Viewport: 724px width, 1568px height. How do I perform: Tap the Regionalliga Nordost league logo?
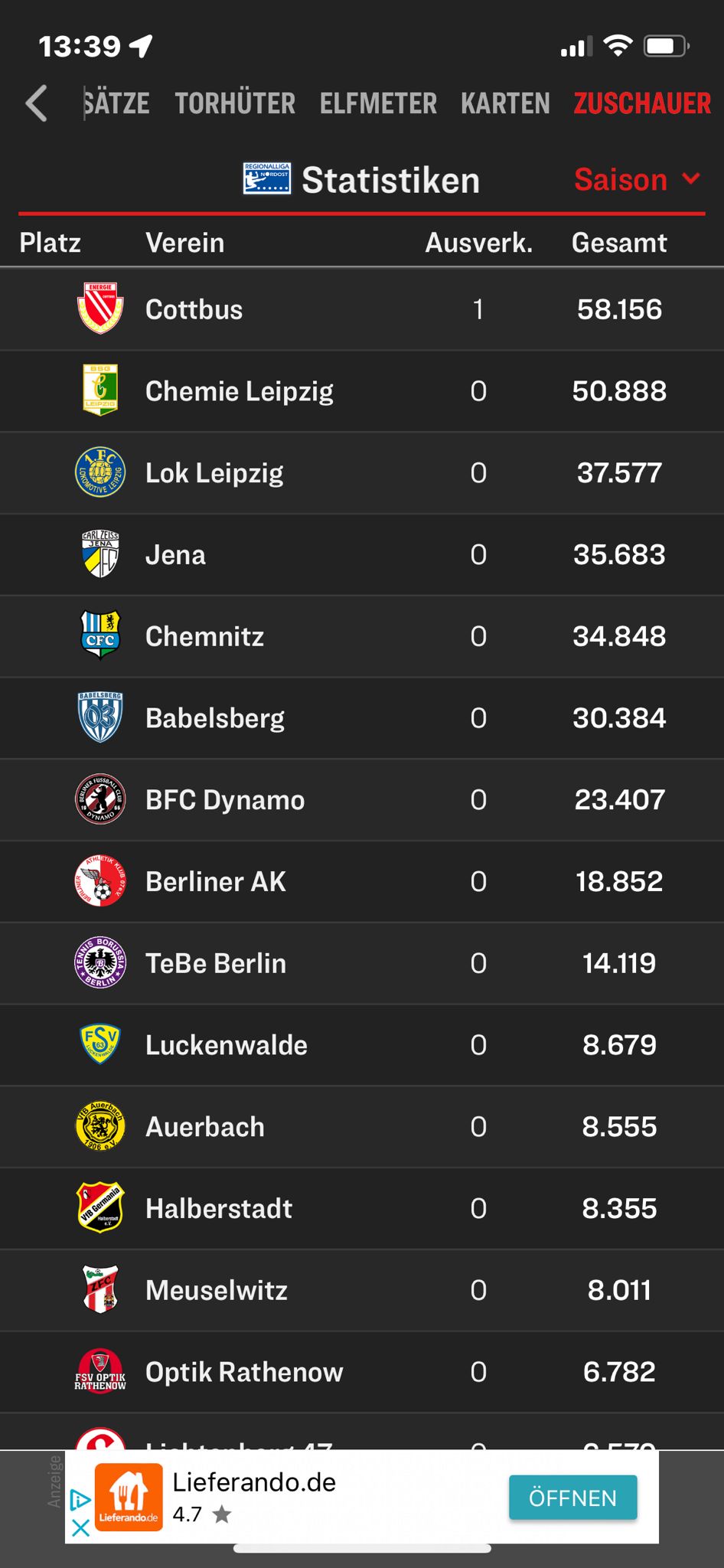(266, 179)
